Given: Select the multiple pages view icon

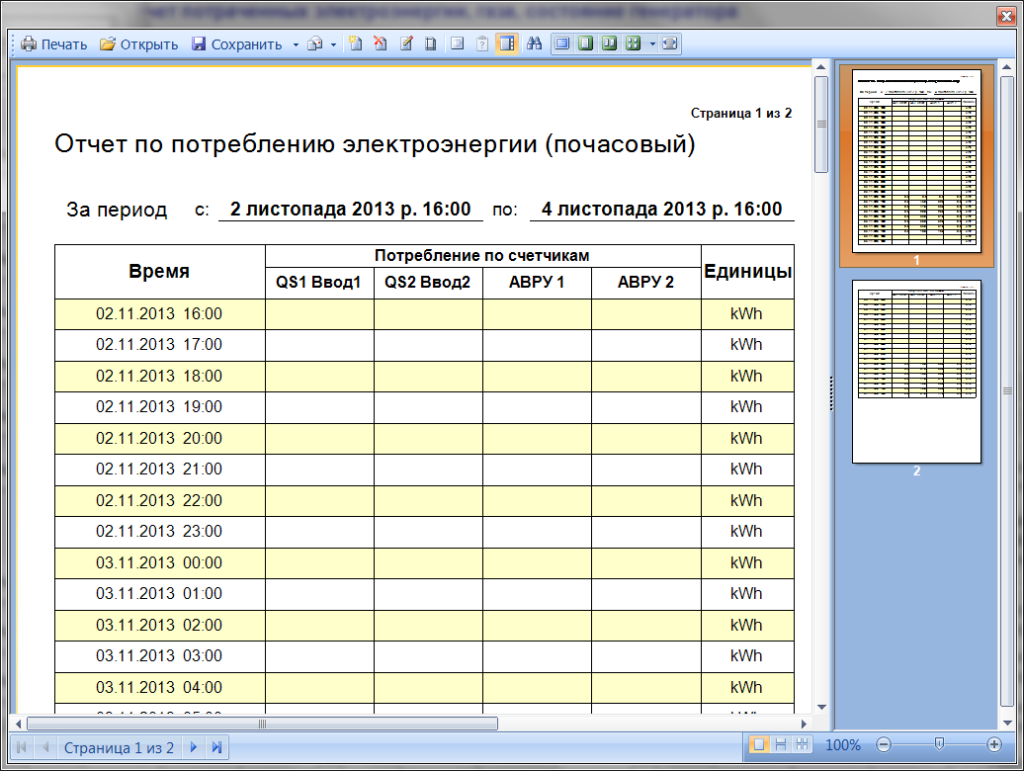Looking at the screenshot, I should pyautogui.click(x=633, y=44).
